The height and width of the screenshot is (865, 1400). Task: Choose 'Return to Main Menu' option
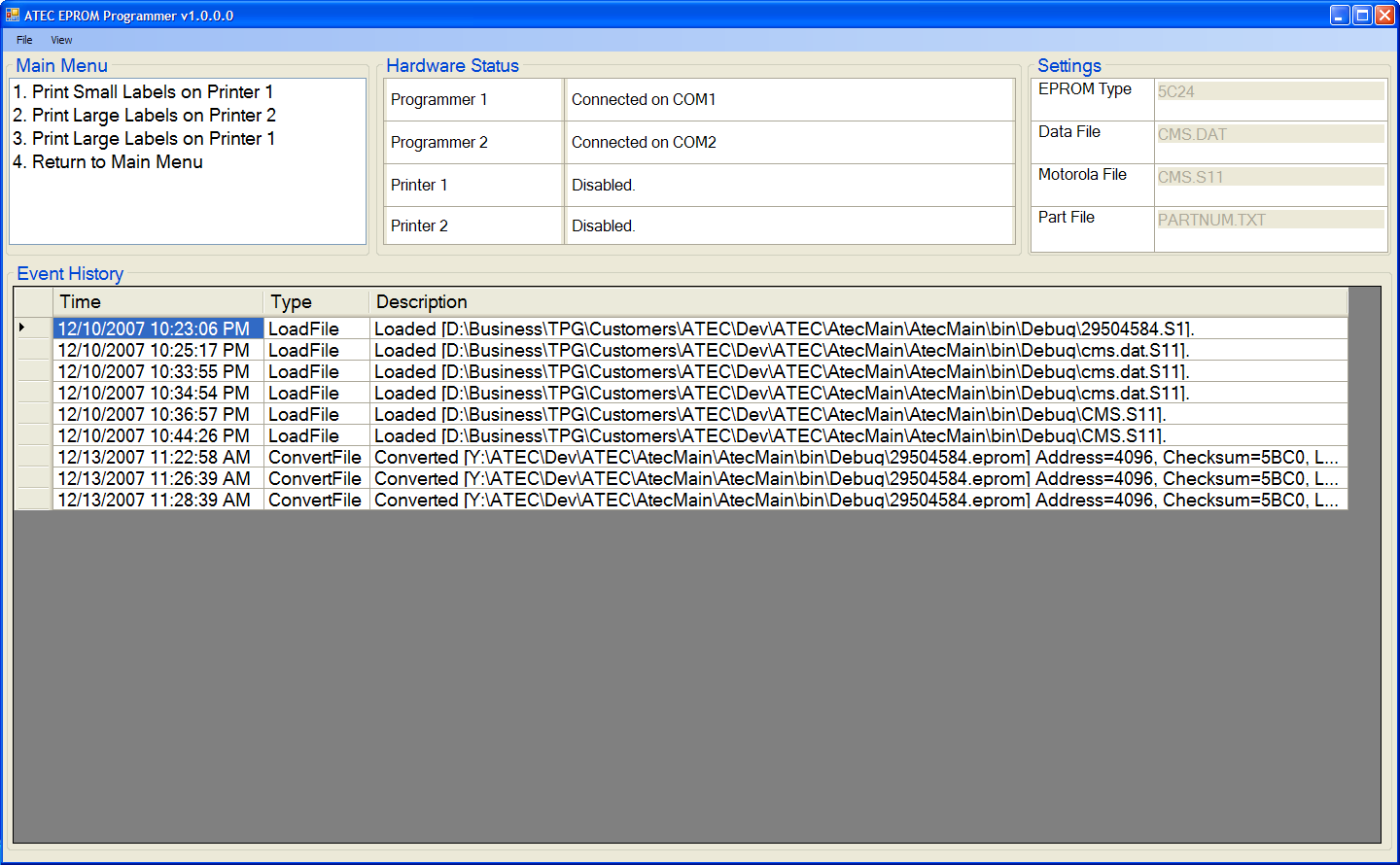108,161
